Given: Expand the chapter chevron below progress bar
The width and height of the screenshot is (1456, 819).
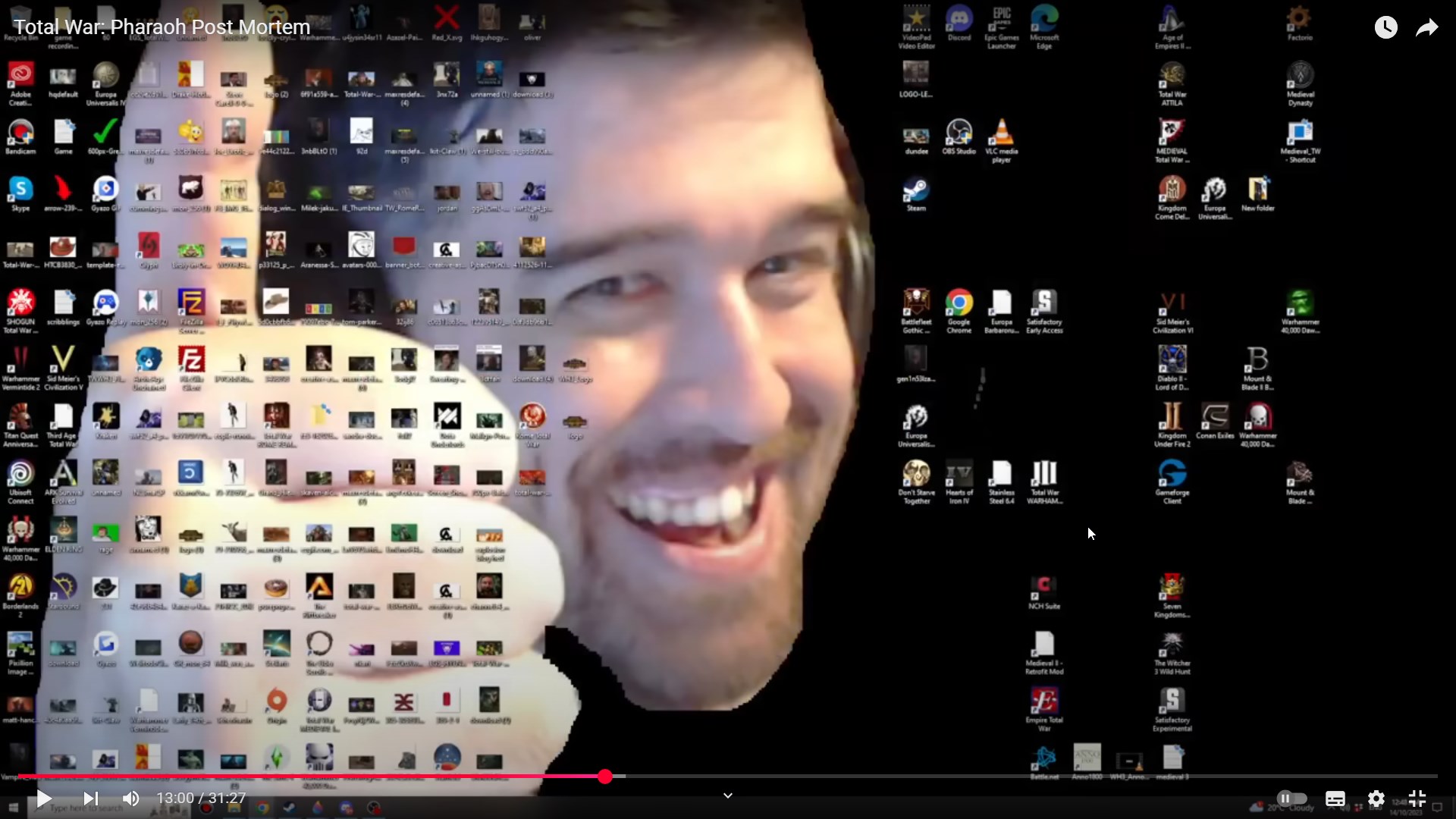Looking at the screenshot, I should (728, 795).
